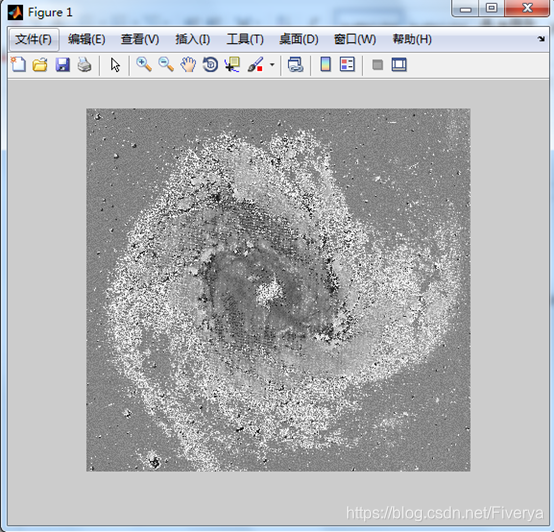
Task: Activate the Zoom In tool
Action: (144, 65)
